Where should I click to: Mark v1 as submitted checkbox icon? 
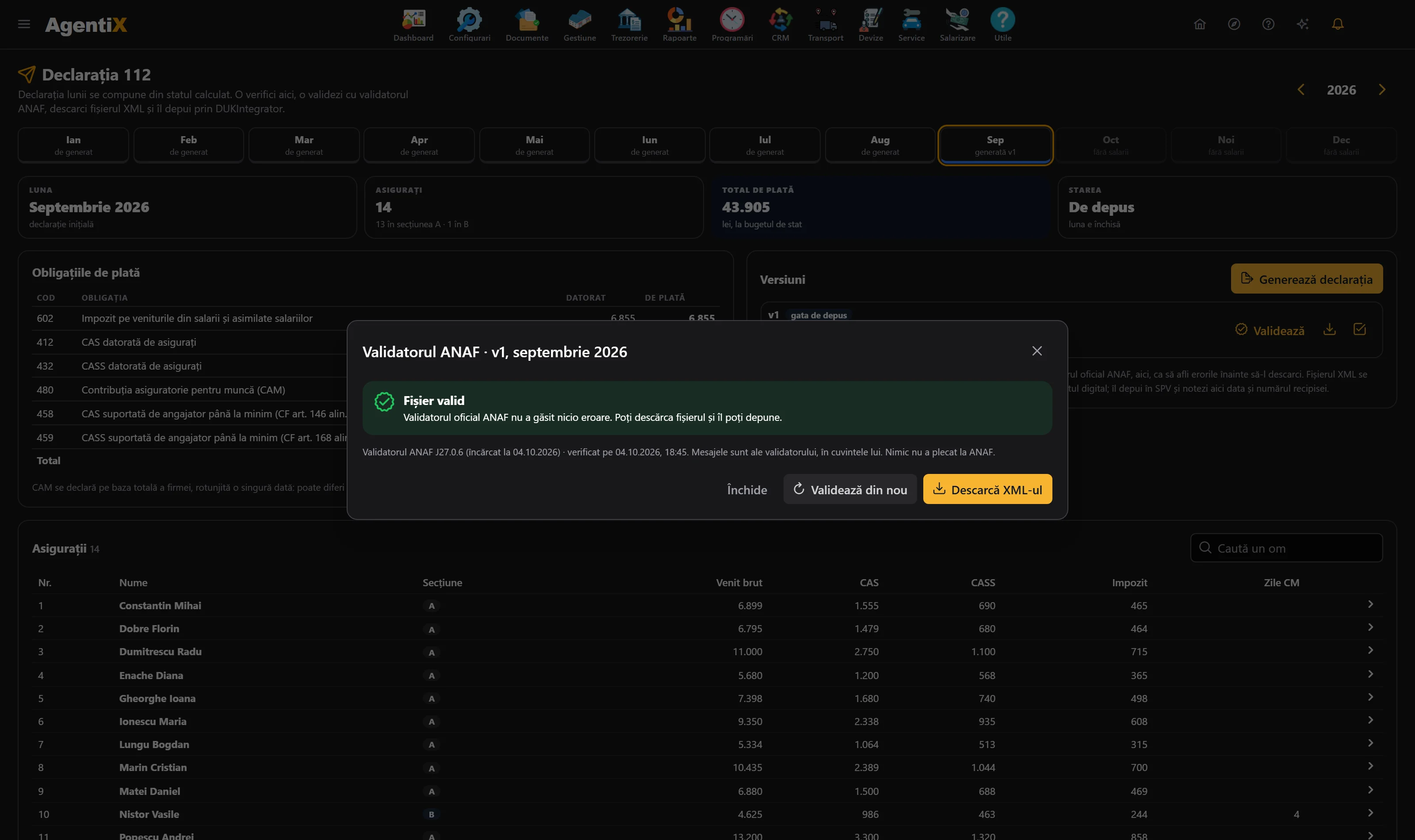coord(1360,329)
